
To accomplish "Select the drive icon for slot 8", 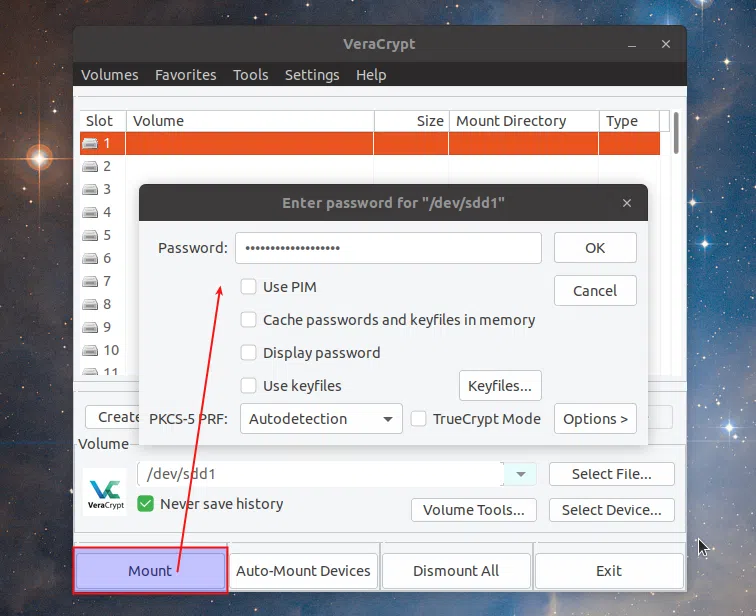I will point(90,304).
